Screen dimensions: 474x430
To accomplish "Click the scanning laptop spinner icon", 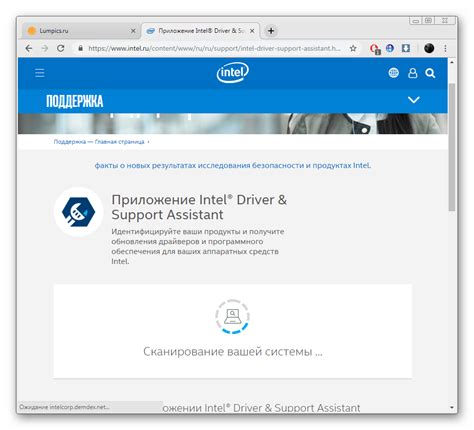I will click(232, 316).
